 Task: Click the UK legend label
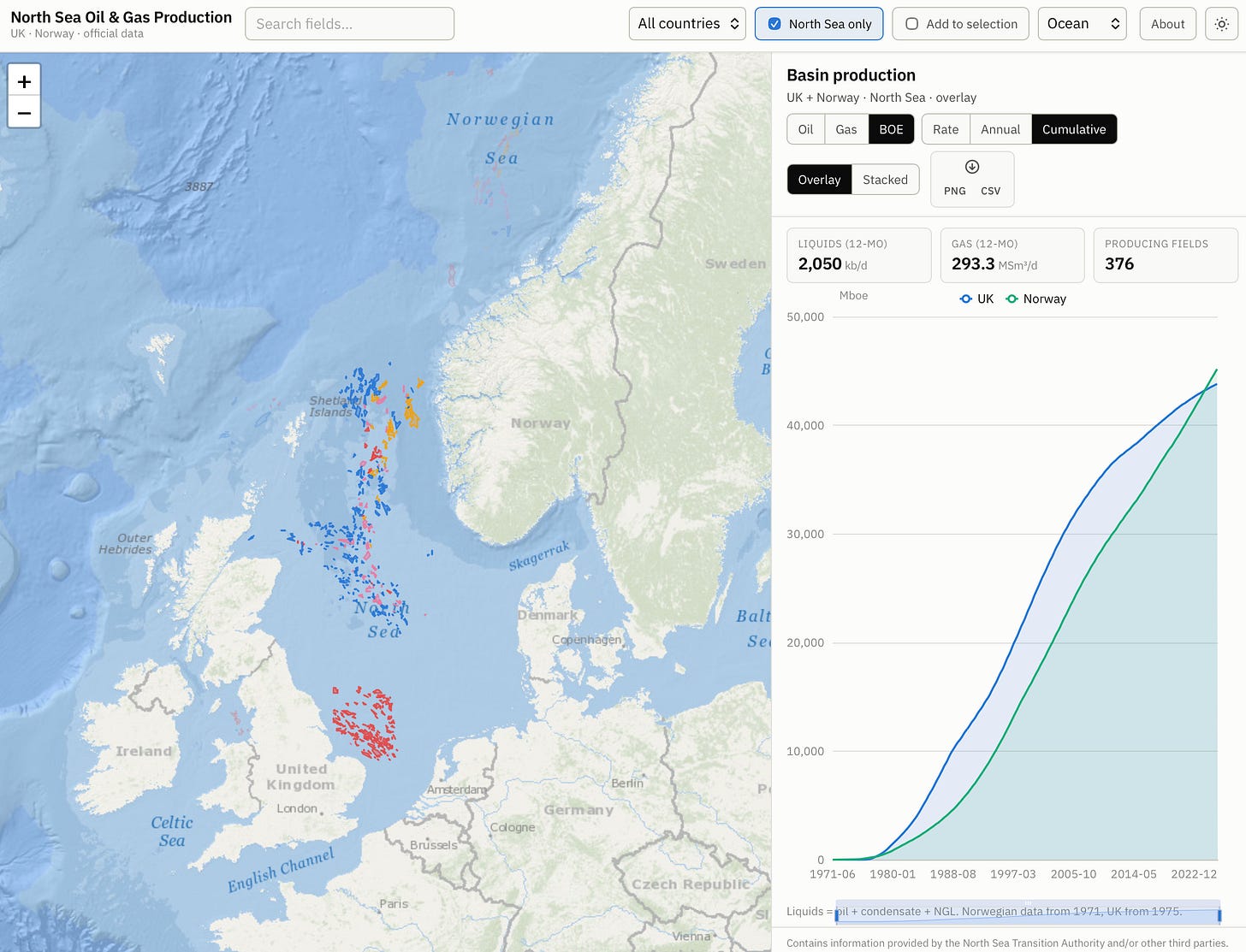985,299
